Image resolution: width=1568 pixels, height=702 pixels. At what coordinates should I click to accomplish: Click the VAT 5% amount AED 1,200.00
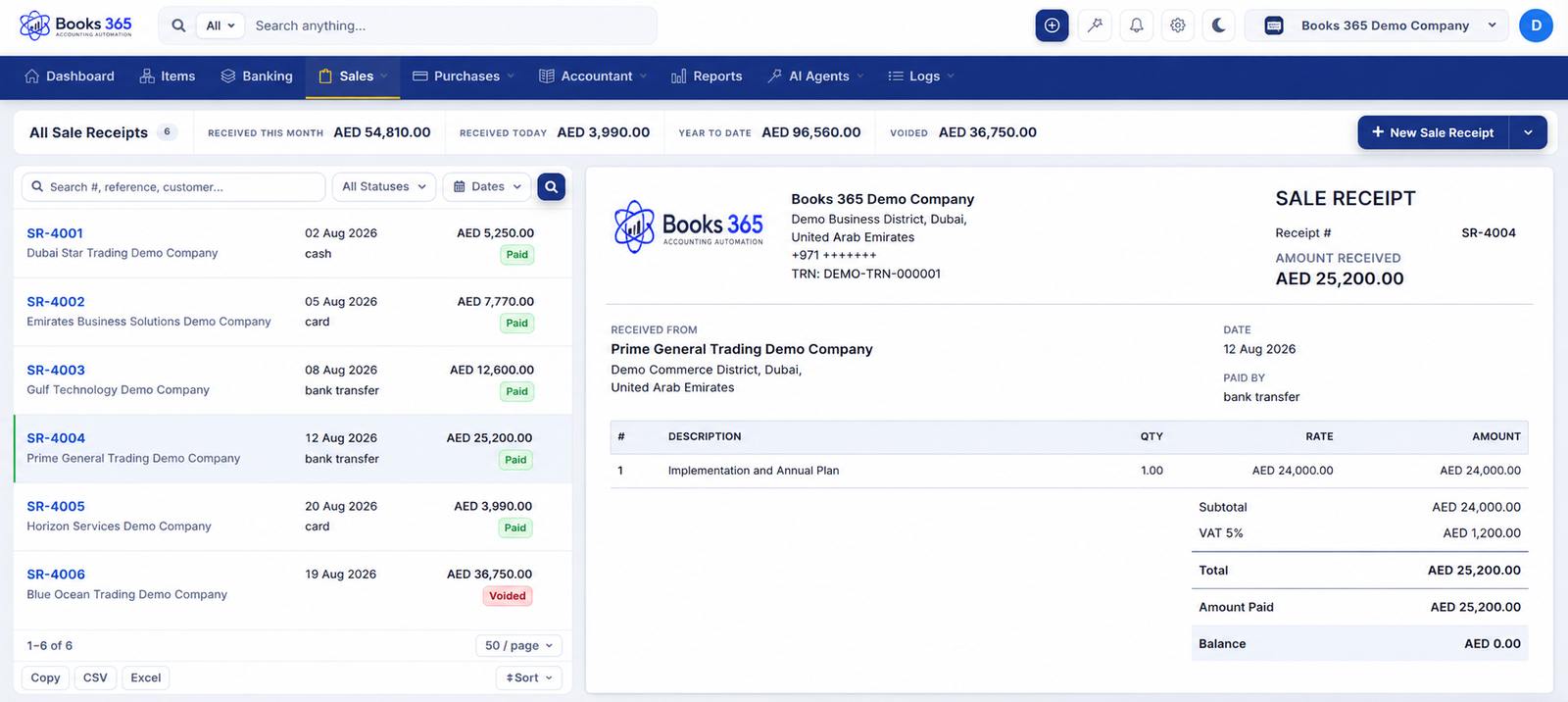[1482, 533]
